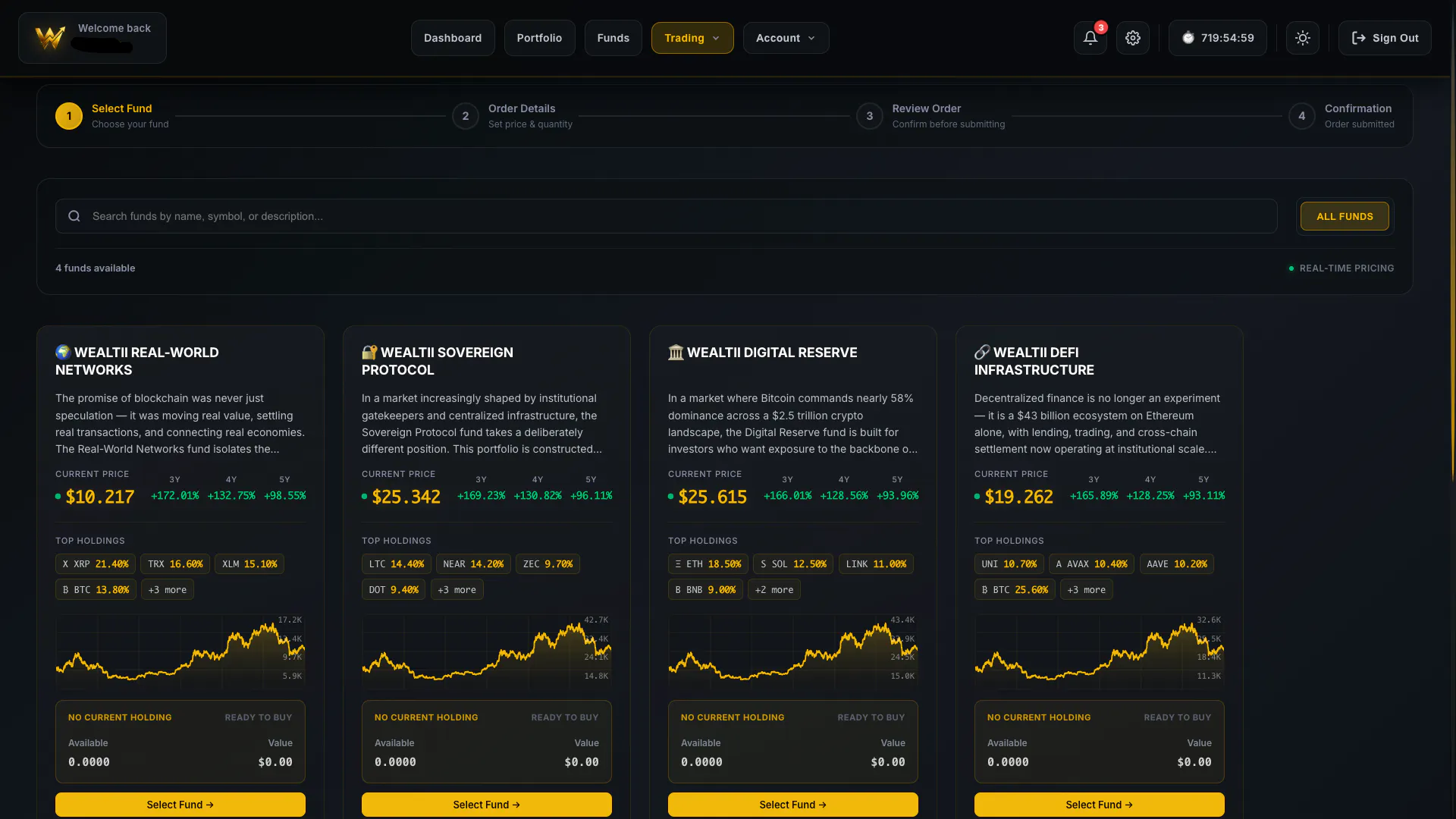Select Fund for Wealtii Digital Reserve
1456x819 pixels.
(793, 805)
